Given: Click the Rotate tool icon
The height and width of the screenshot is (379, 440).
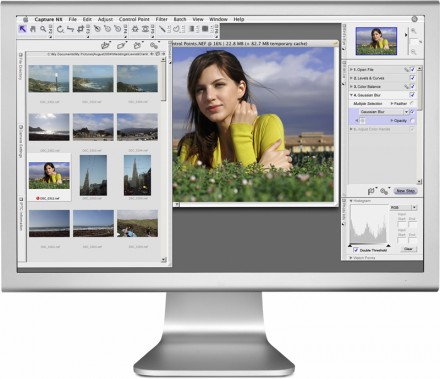Looking at the screenshot, I should (60, 29).
